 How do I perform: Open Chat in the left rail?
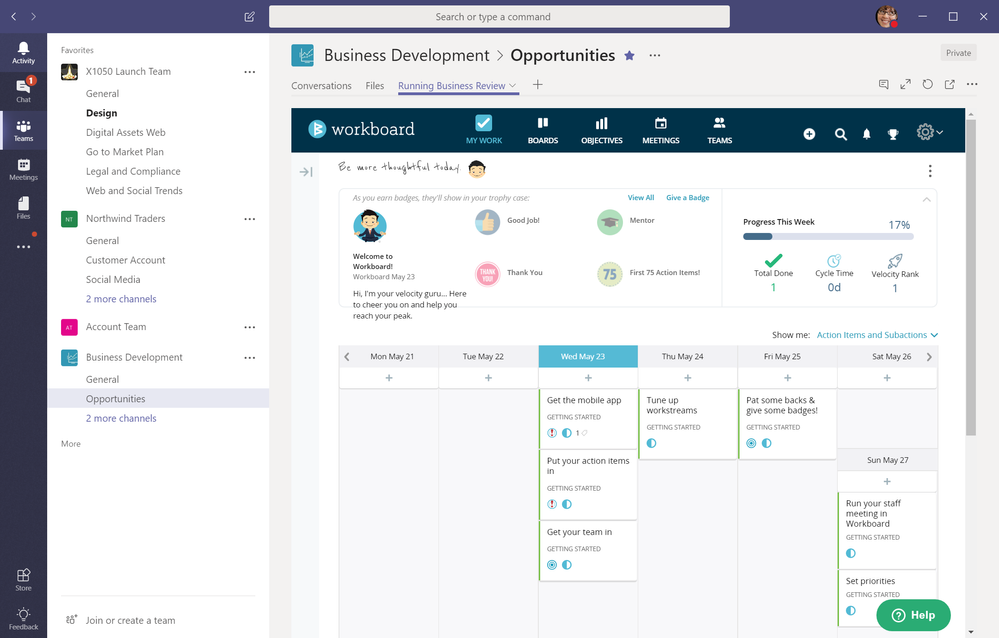pos(23,91)
